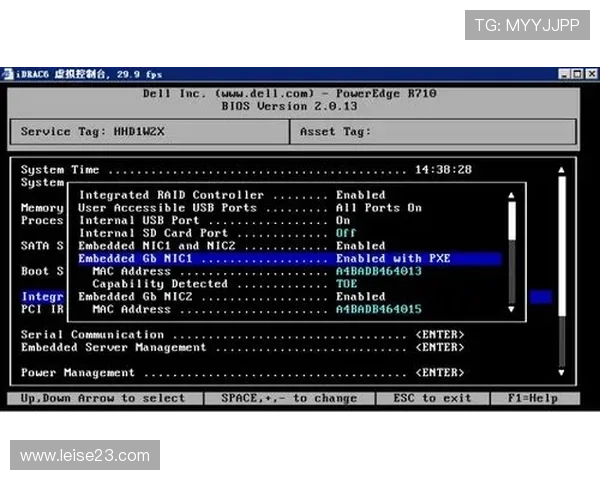Select the System Time entry

coord(246,170)
